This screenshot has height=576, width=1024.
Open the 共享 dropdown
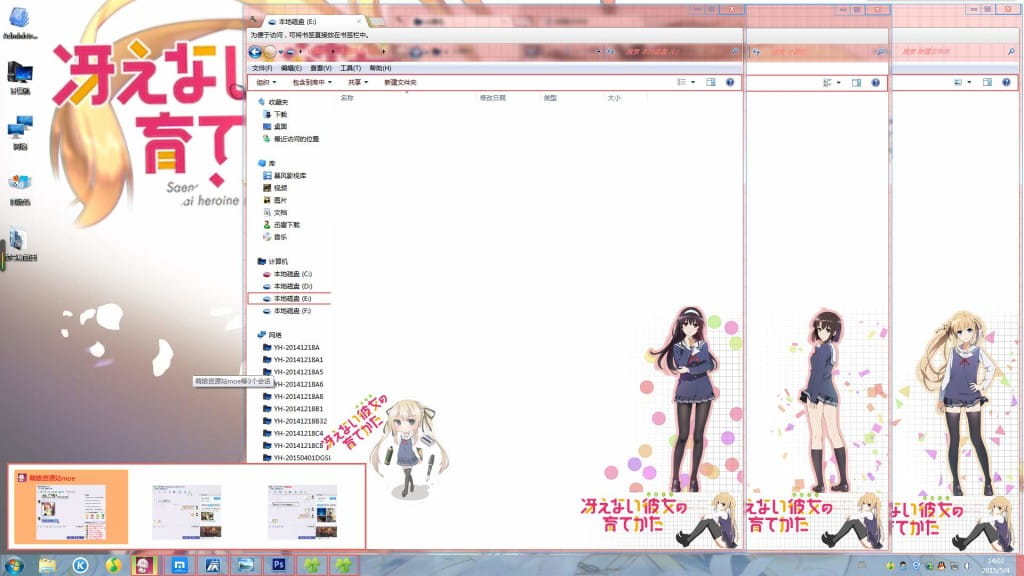point(357,82)
